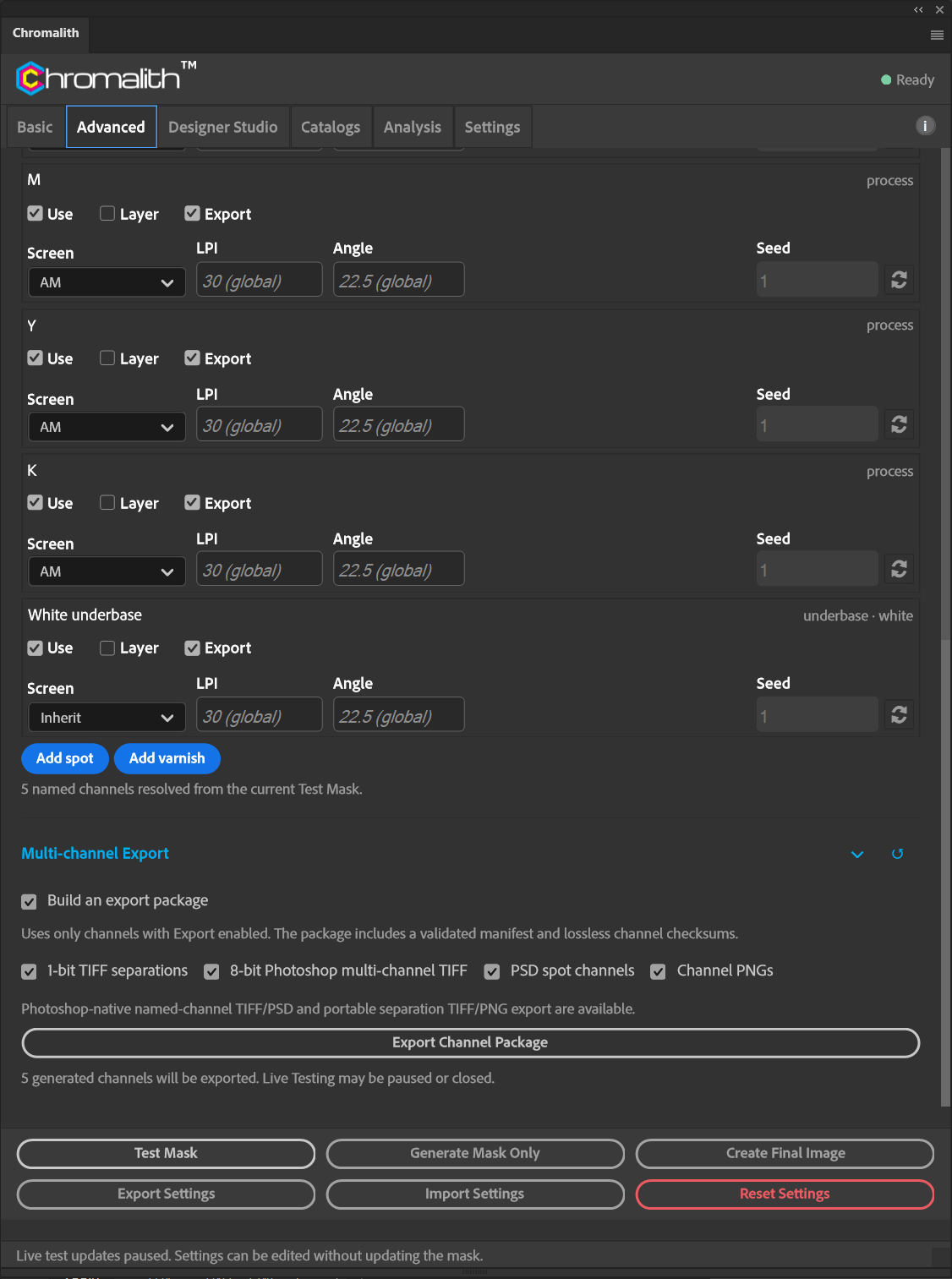
Task: Click Reset Settings button
Action: point(785,1194)
